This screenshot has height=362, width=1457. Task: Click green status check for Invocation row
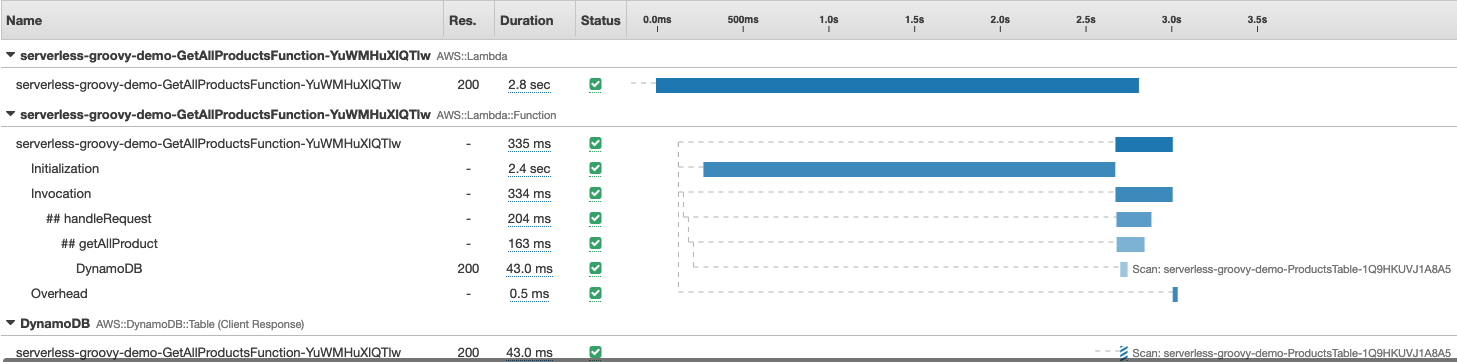[x=596, y=194]
